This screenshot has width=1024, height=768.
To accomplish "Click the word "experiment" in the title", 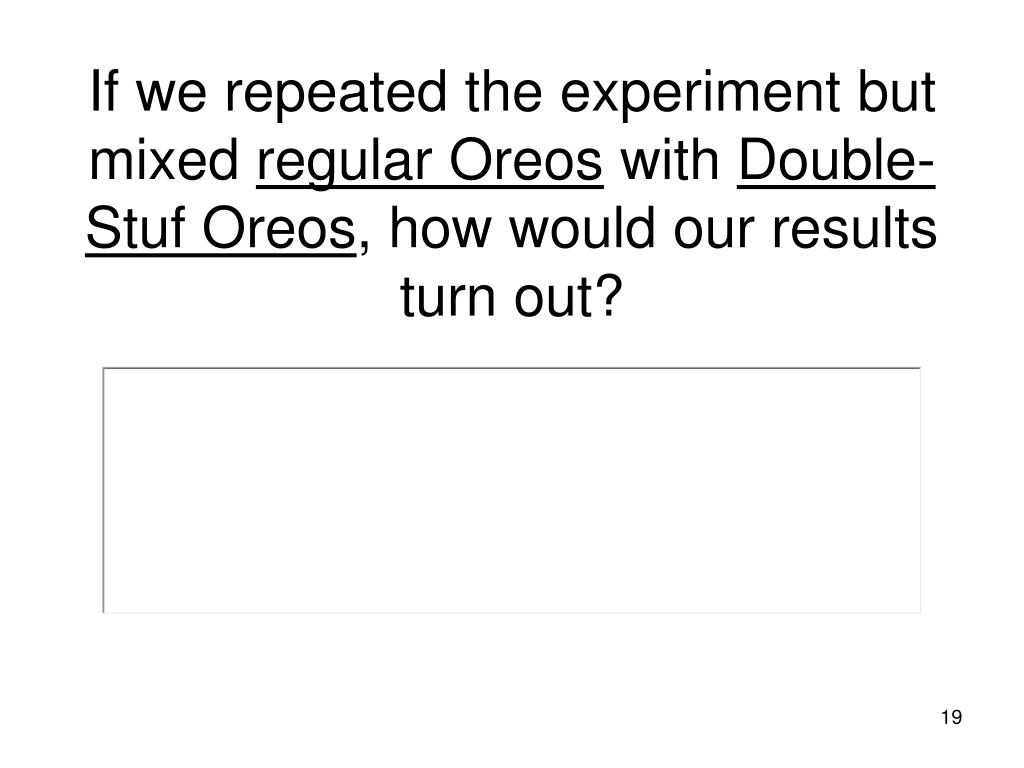I will pos(701,93).
